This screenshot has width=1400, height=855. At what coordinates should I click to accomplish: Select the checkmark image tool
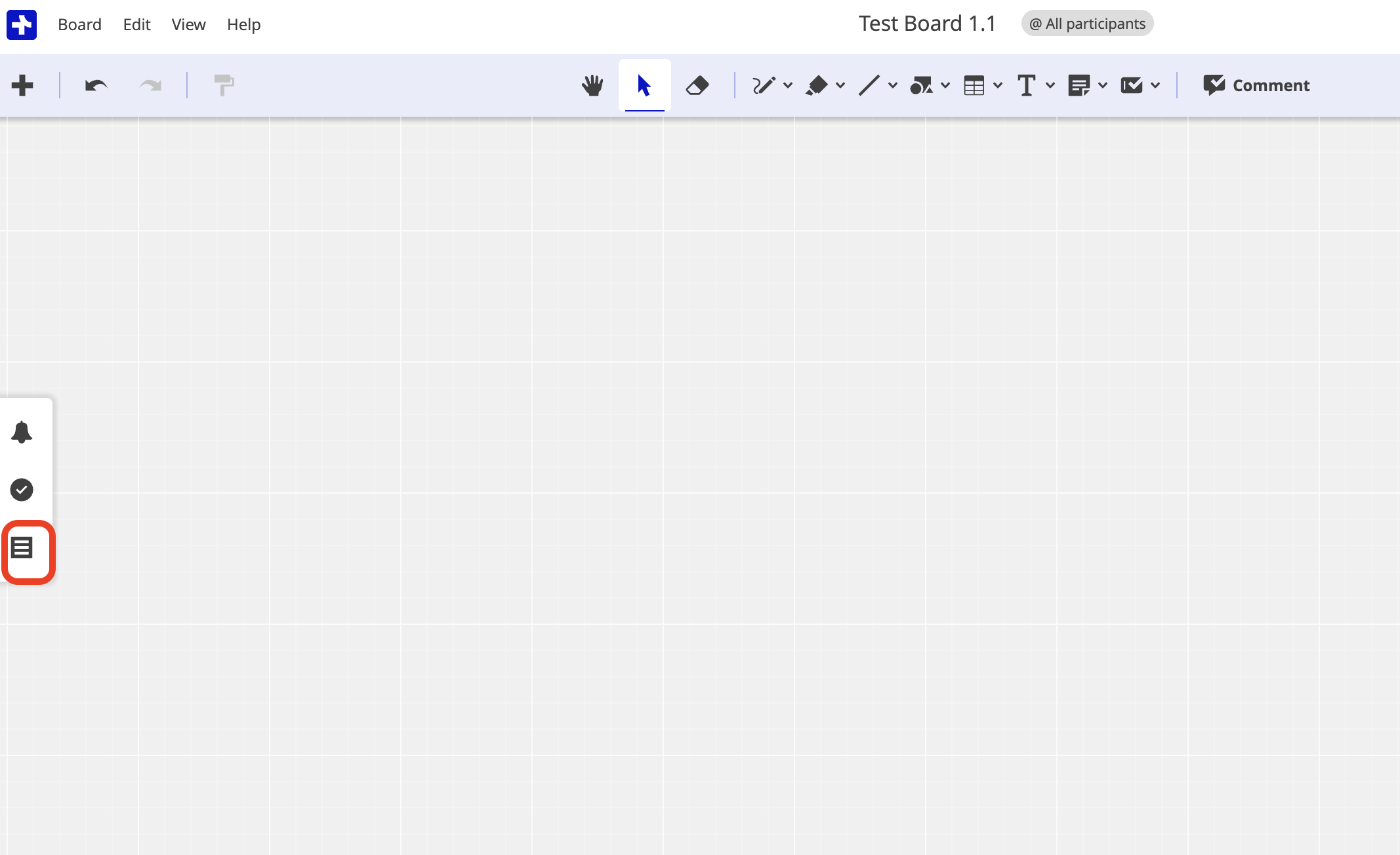(1132, 85)
